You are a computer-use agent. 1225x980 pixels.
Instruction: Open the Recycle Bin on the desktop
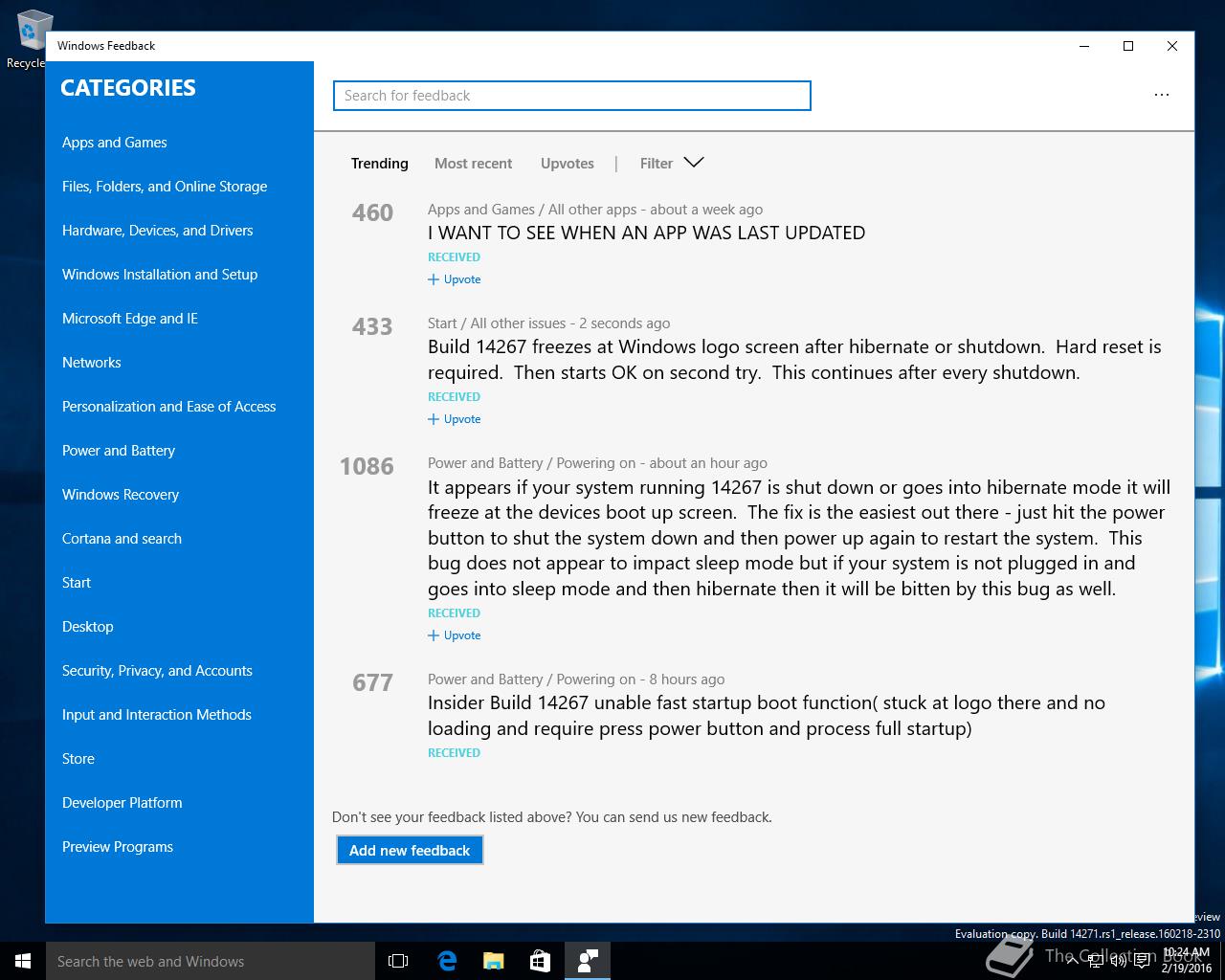pos(29,38)
